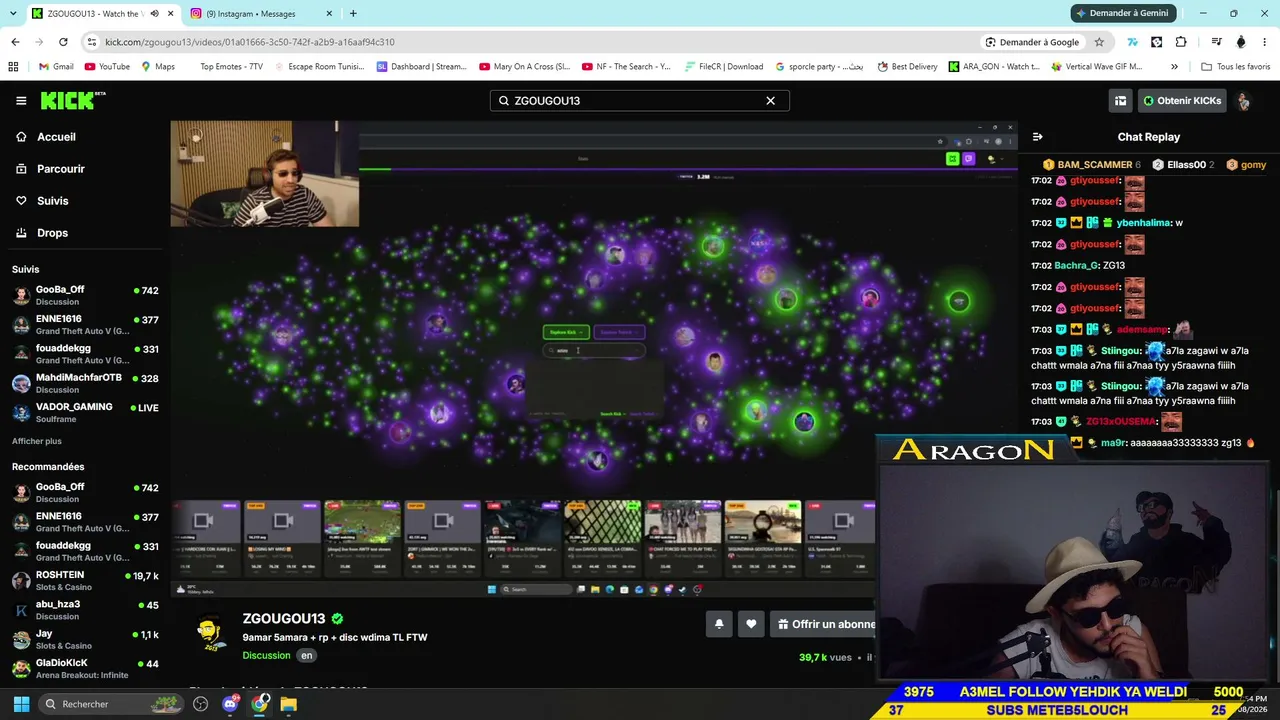Screen dimensions: 1280x720
Task: Reload the current page
Action: pos(63,42)
